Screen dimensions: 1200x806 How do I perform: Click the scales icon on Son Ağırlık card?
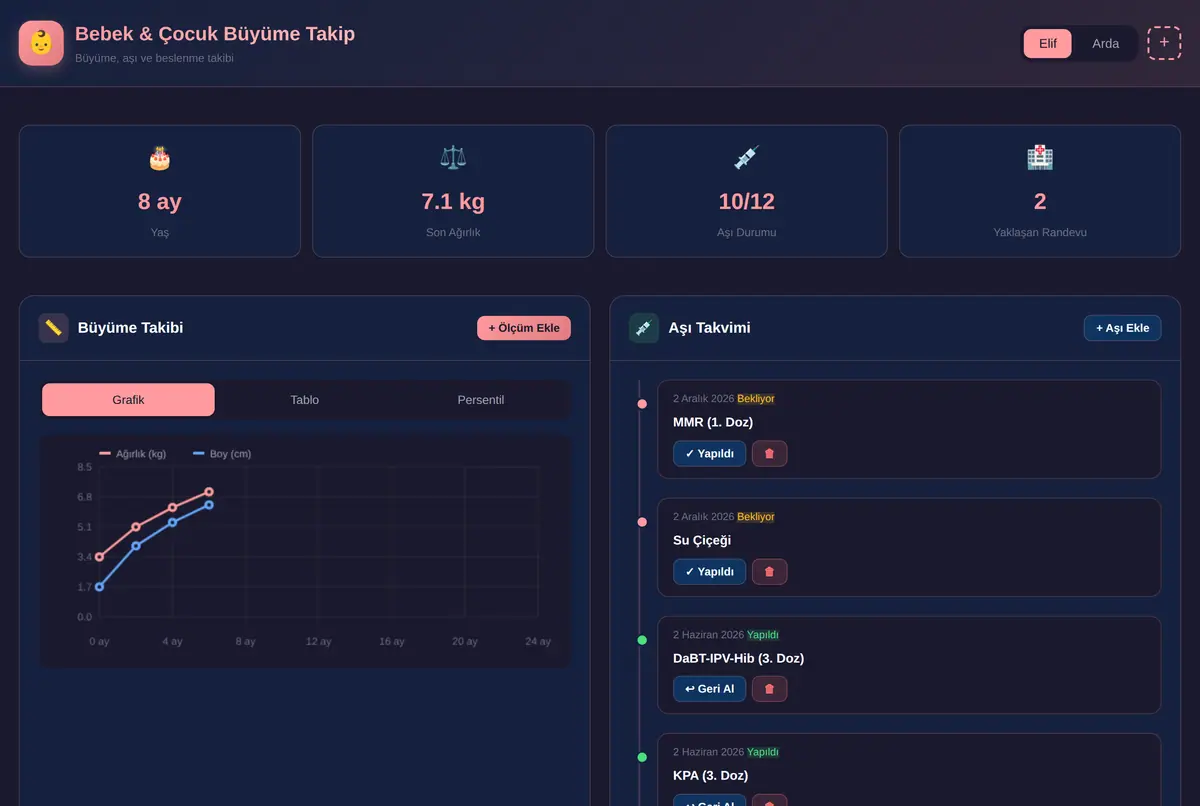453,157
